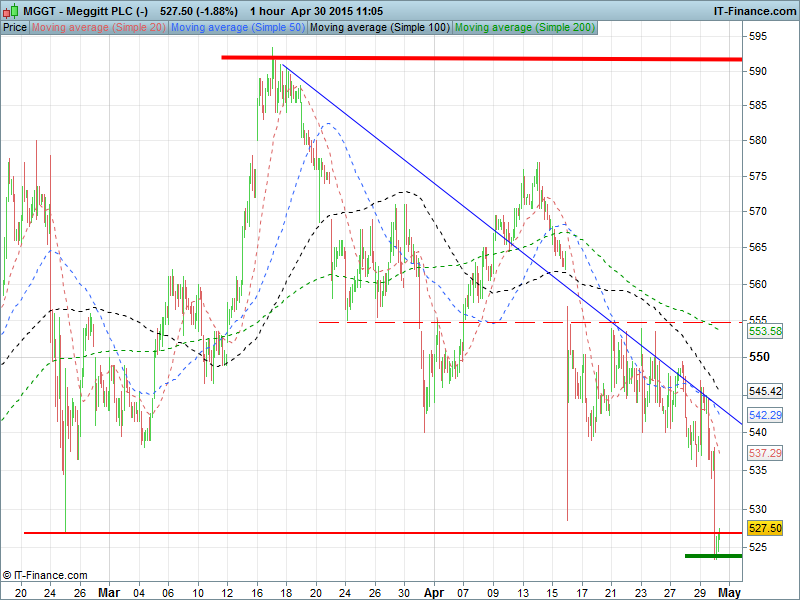Click the Price legend label
The height and width of the screenshot is (600, 800).
(x=15, y=27)
